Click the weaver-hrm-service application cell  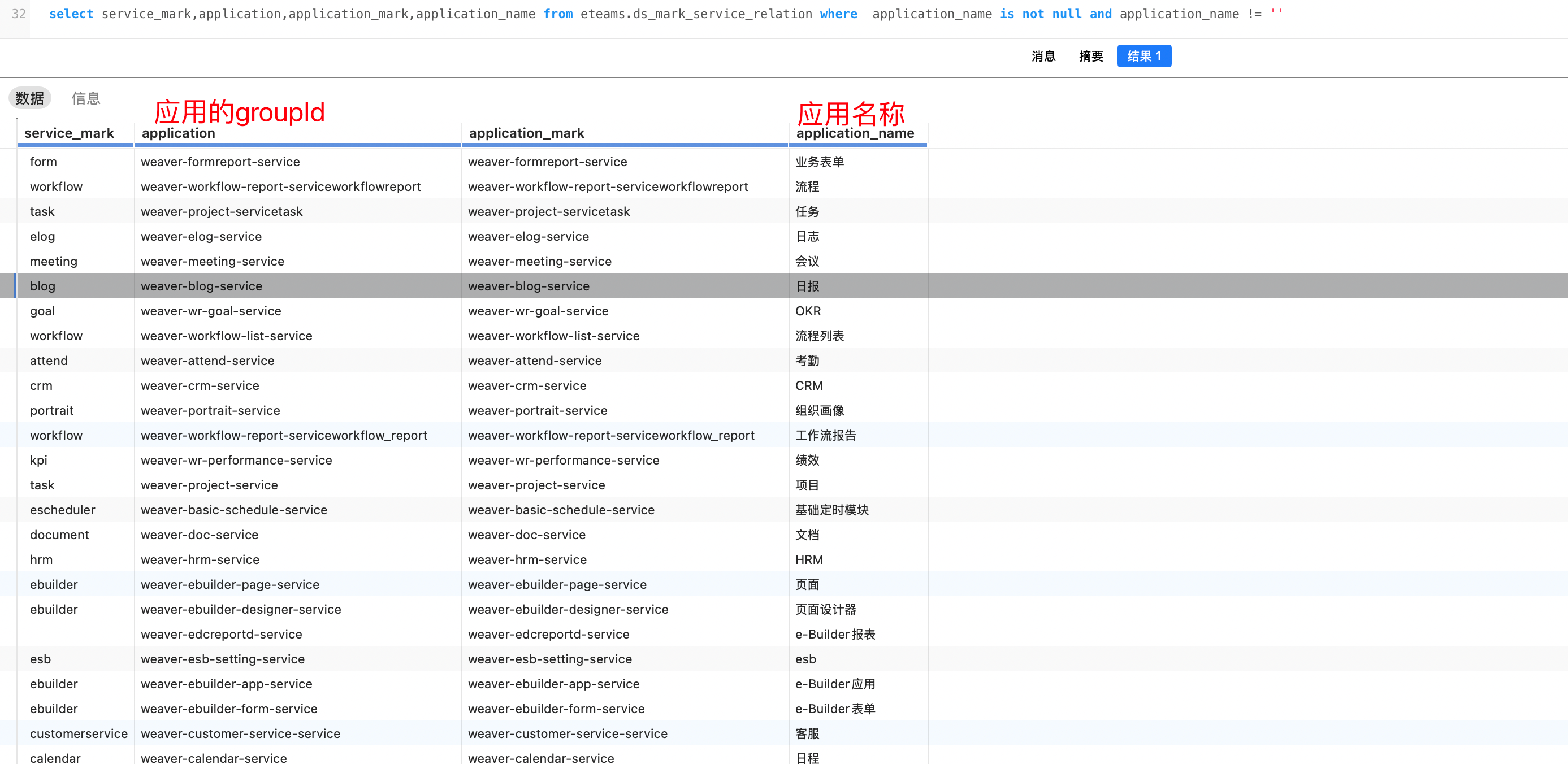pyautogui.click(x=200, y=559)
